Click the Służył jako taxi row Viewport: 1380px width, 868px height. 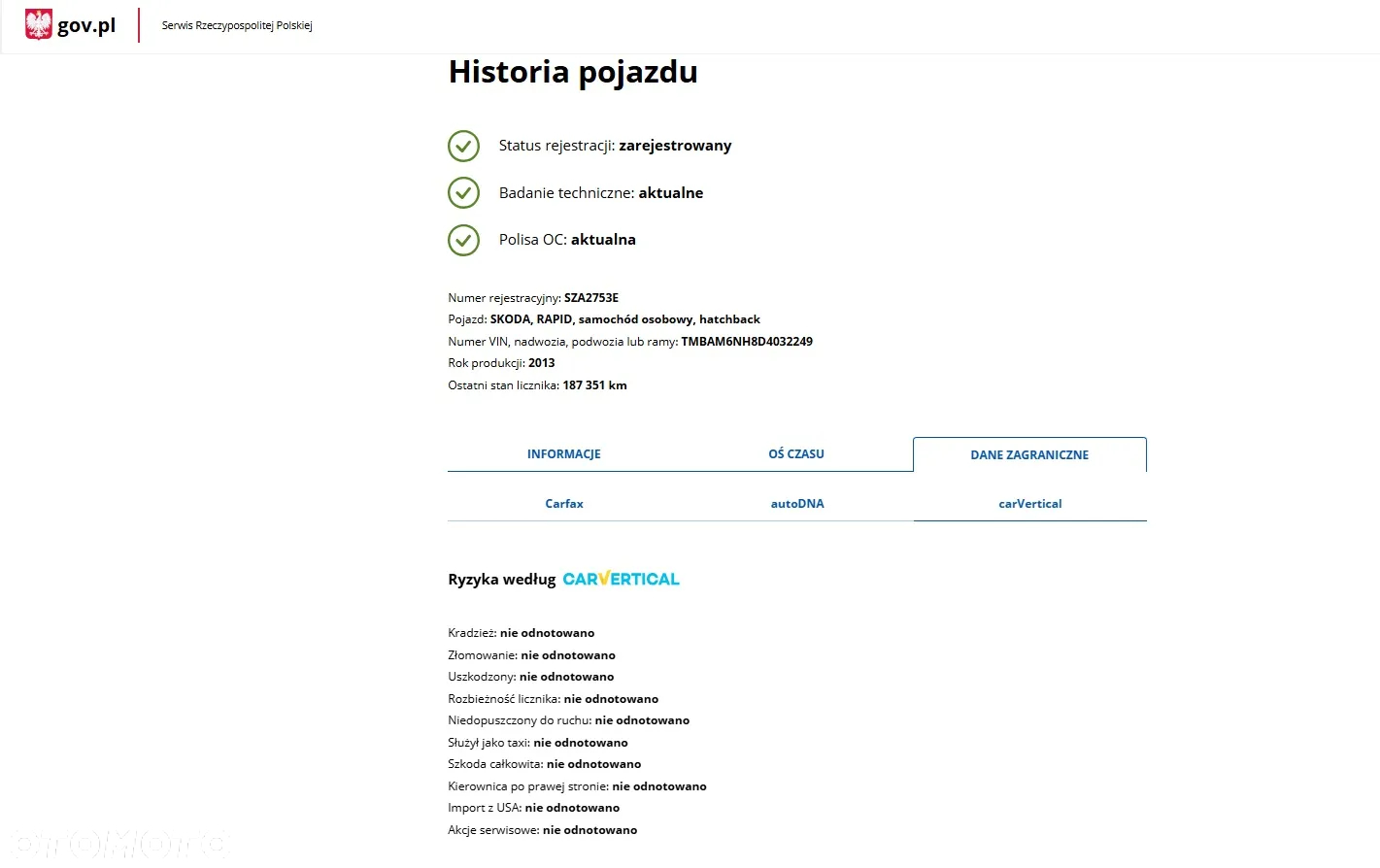click(538, 743)
